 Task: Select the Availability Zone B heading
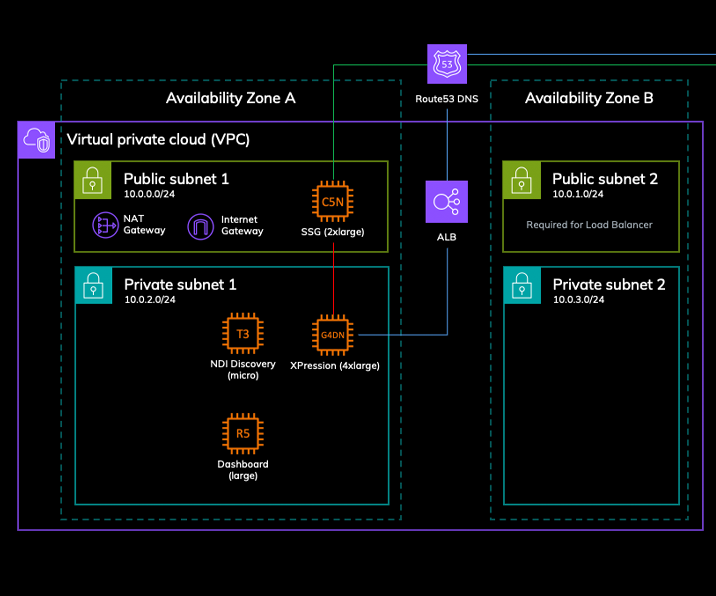click(589, 98)
